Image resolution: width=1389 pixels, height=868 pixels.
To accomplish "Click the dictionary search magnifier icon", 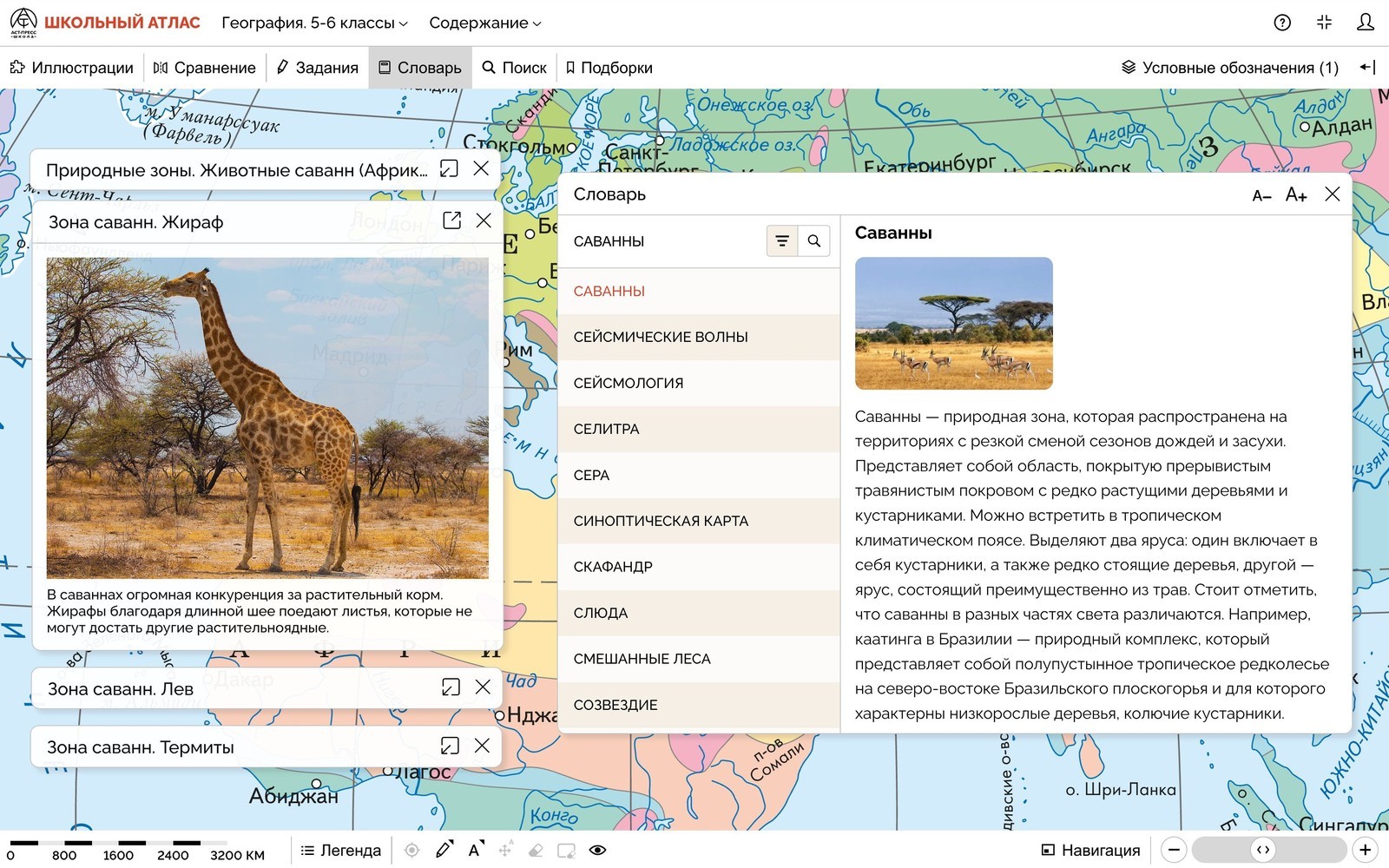I will pos(814,241).
